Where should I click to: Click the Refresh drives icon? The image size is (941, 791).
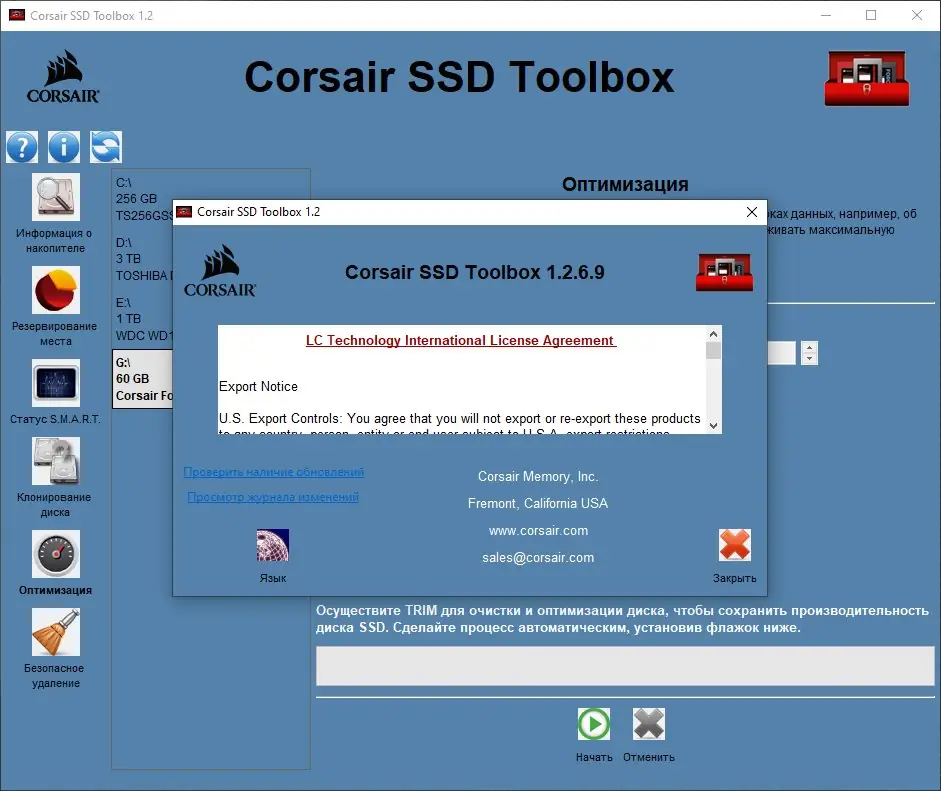pos(106,147)
